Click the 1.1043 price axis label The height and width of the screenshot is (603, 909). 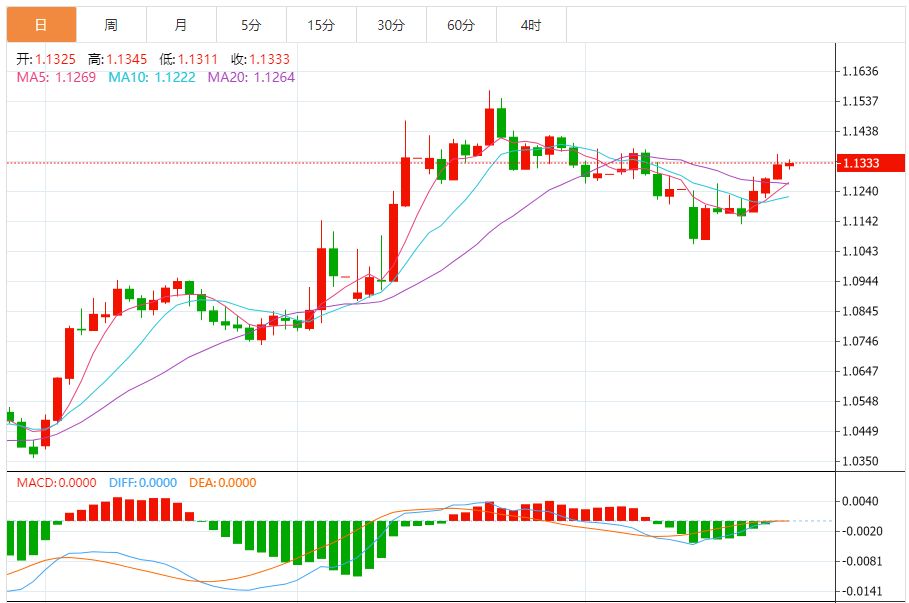point(860,252)
